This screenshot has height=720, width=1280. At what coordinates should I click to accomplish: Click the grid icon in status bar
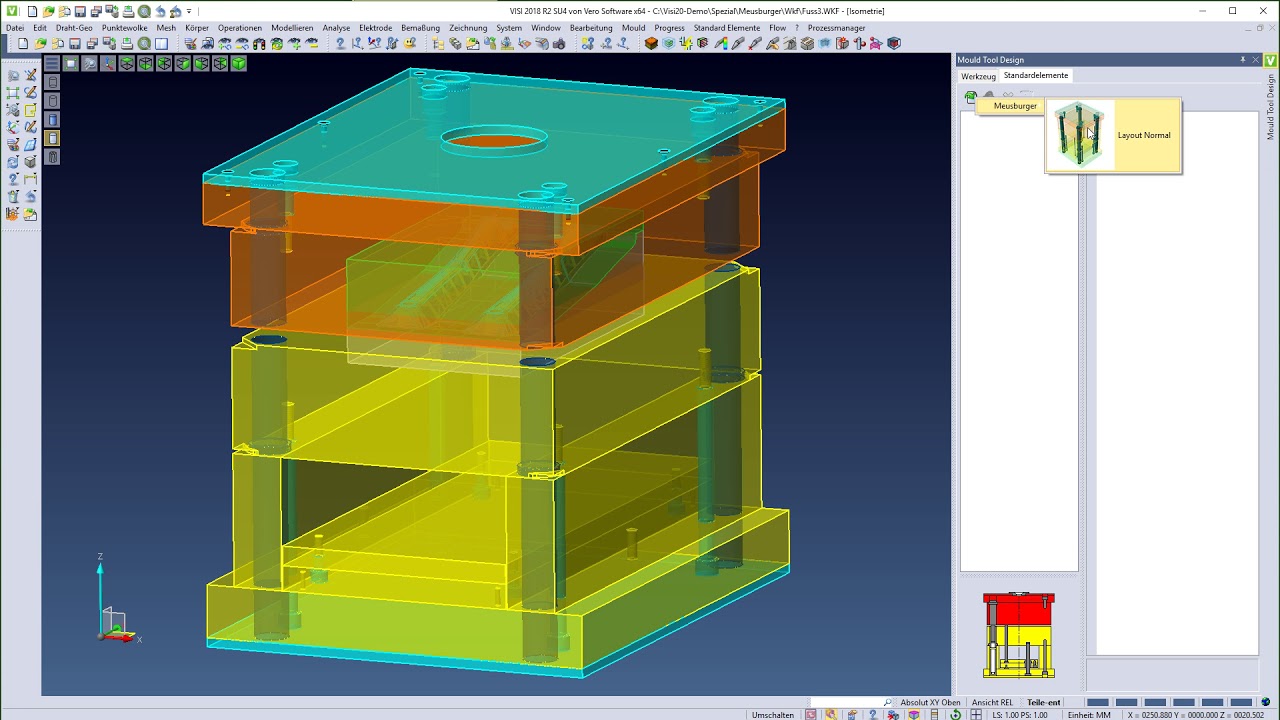[976, 714]
